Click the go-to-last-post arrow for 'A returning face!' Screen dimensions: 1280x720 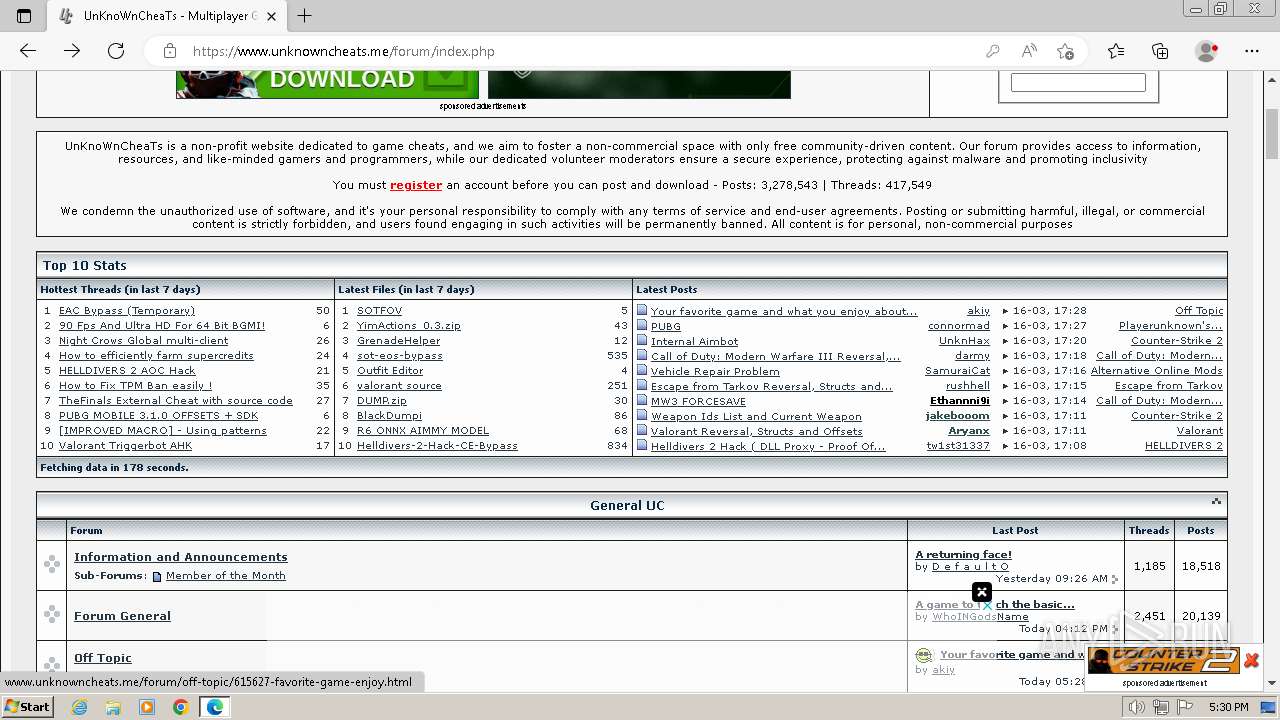pyautogui.click(x=1115, y=579)
